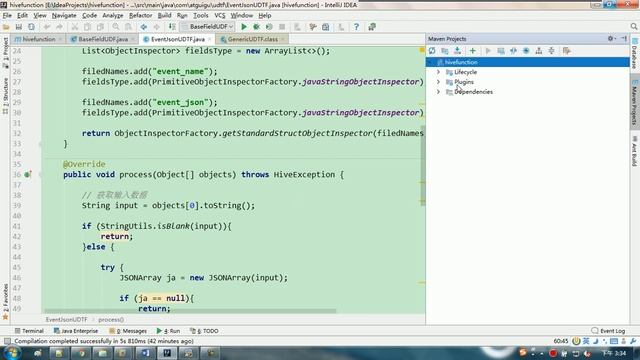Open the Navigate menu
Image resolution: width=640 pixels, height=360 pixels.
tap(64, 16)
